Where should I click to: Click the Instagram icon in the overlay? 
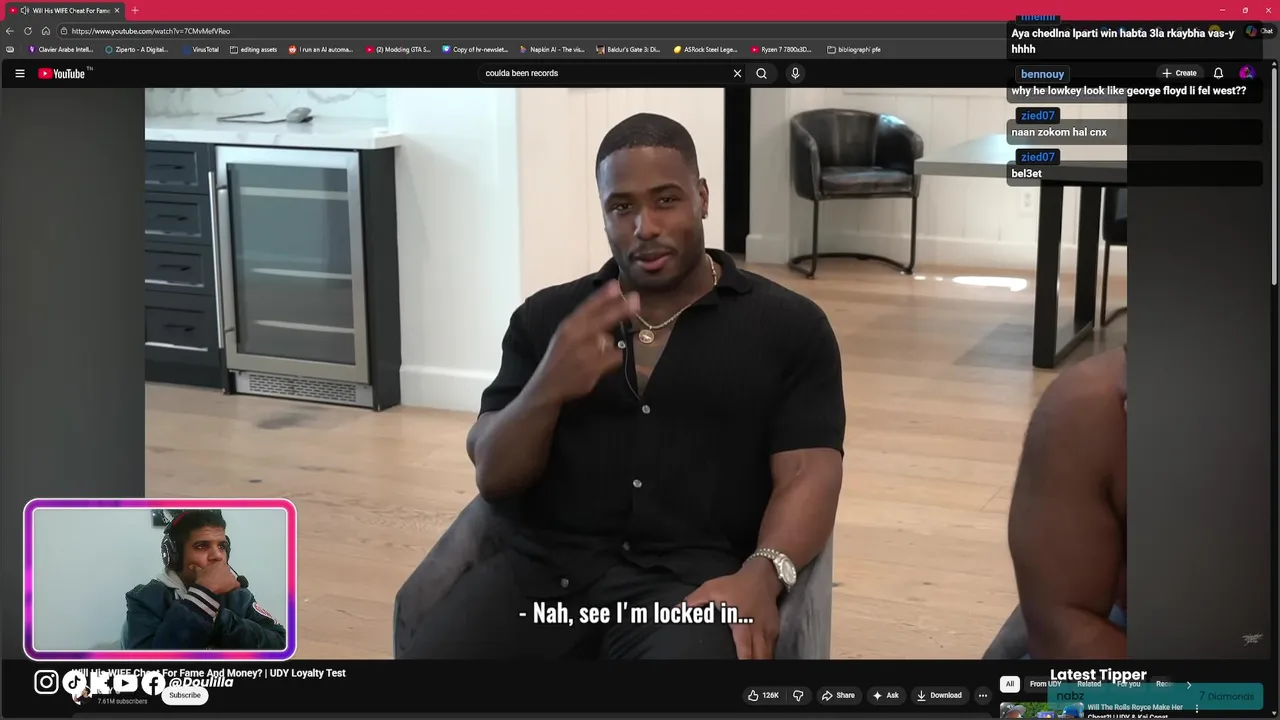46,682
